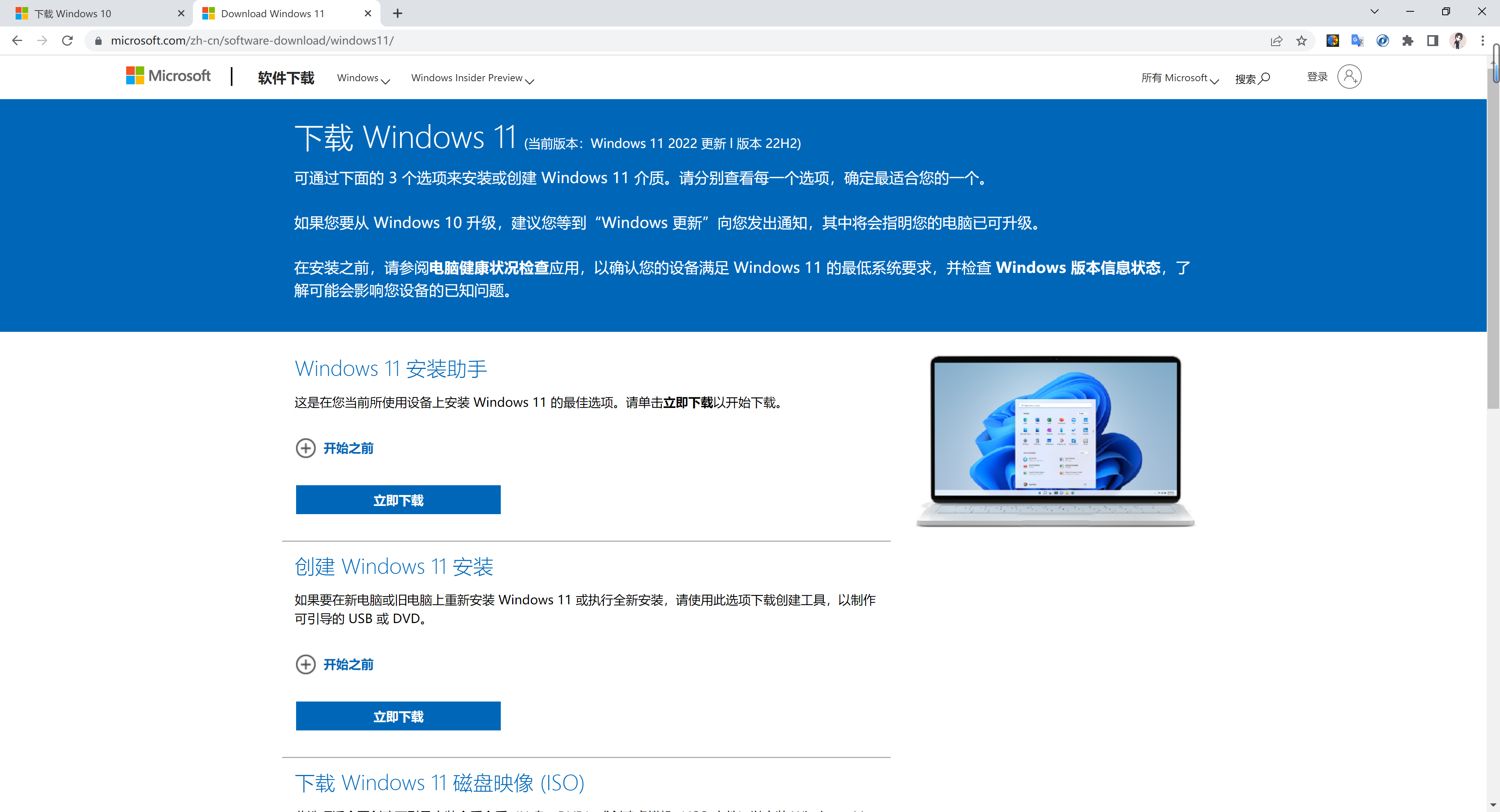The image size is (1500, 812).
Task: Reload the page with refresh icon
Action: [x=68, y=40]
